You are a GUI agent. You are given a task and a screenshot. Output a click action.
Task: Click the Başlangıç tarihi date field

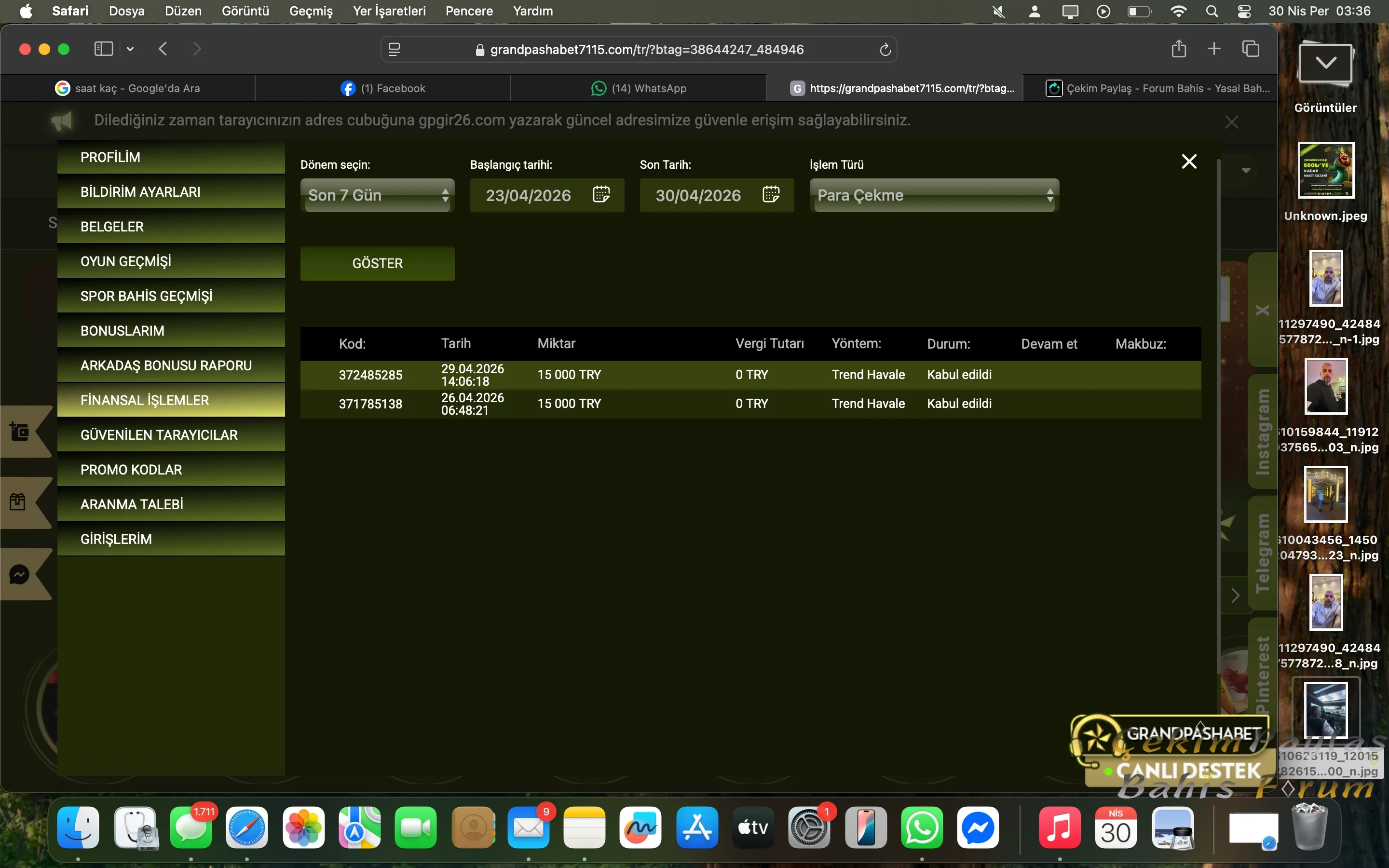[x=528, y=195]
